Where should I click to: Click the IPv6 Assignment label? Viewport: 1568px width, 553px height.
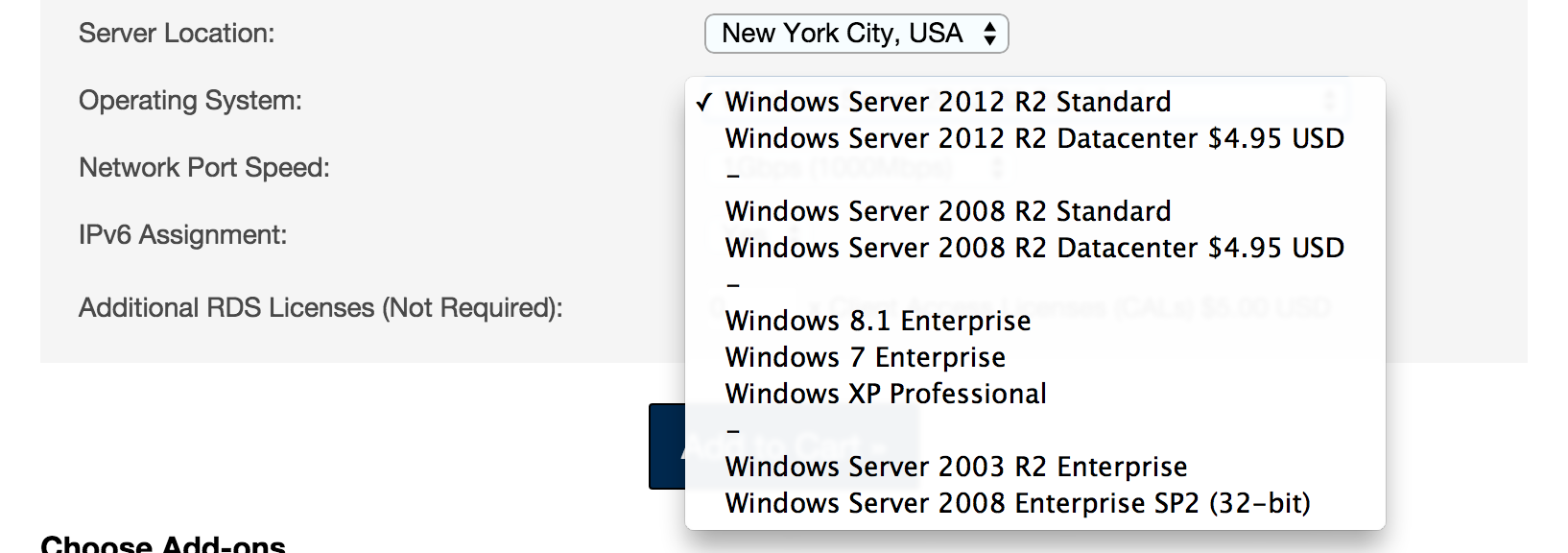(182, 235)
